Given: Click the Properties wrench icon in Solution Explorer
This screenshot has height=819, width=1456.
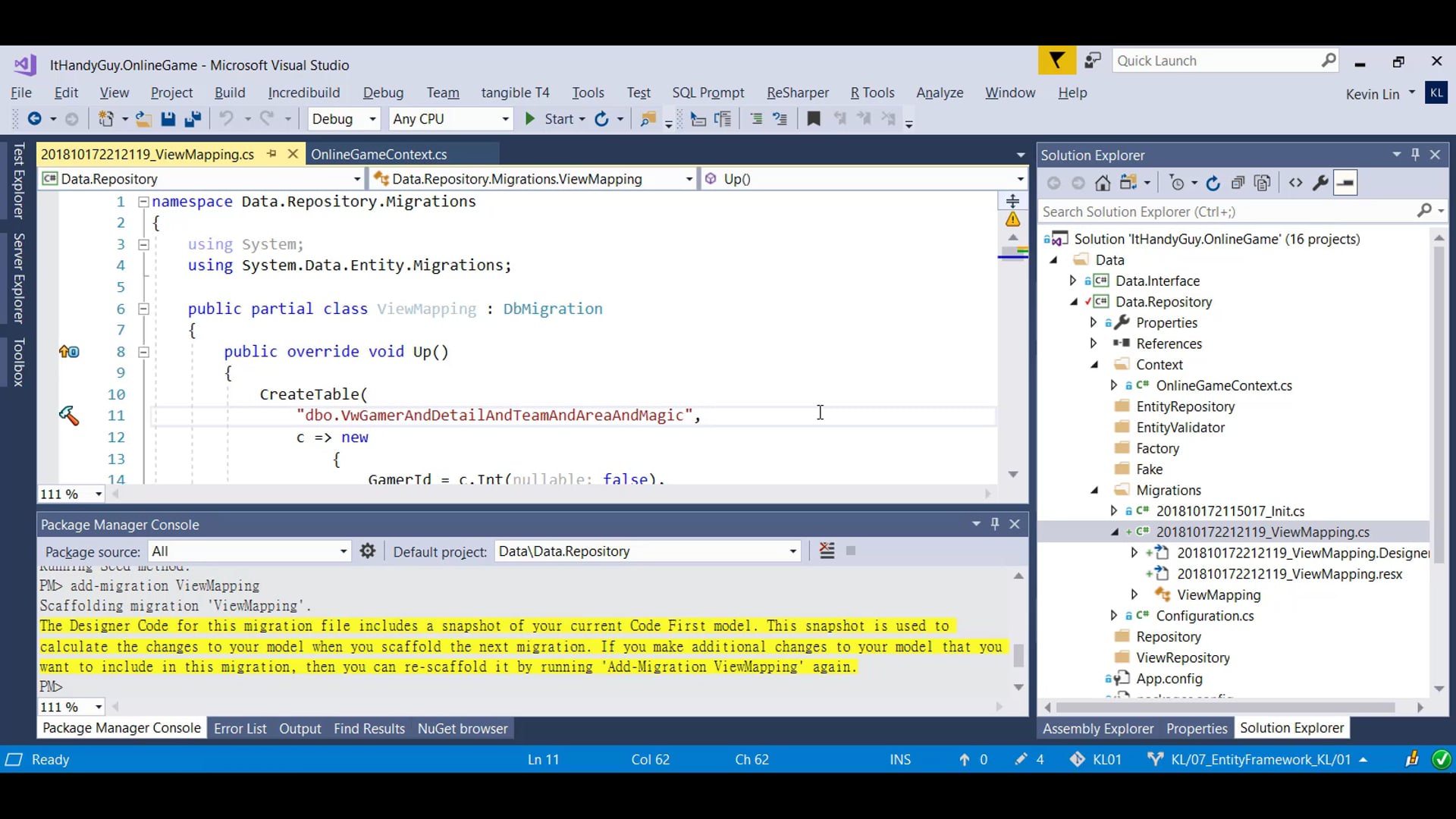Looking at the screenshot, I should point(1320,183).
